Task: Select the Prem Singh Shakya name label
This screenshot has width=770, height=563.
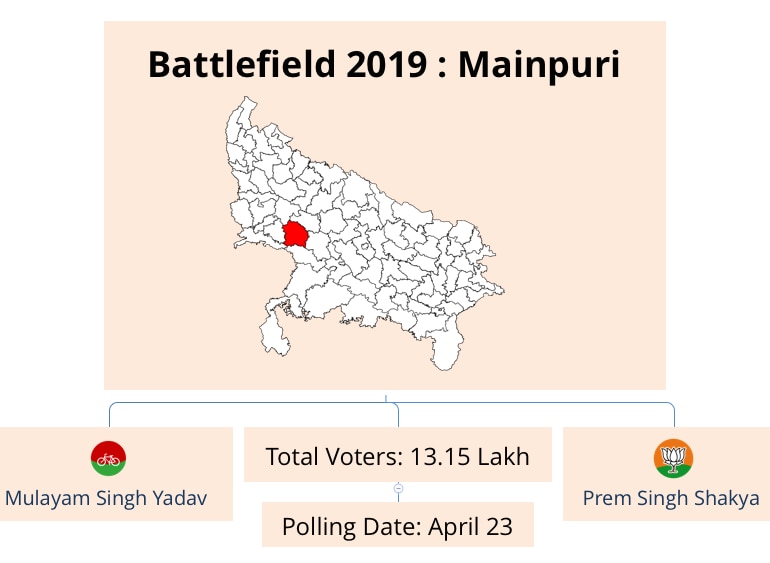Action: [671, 497]
